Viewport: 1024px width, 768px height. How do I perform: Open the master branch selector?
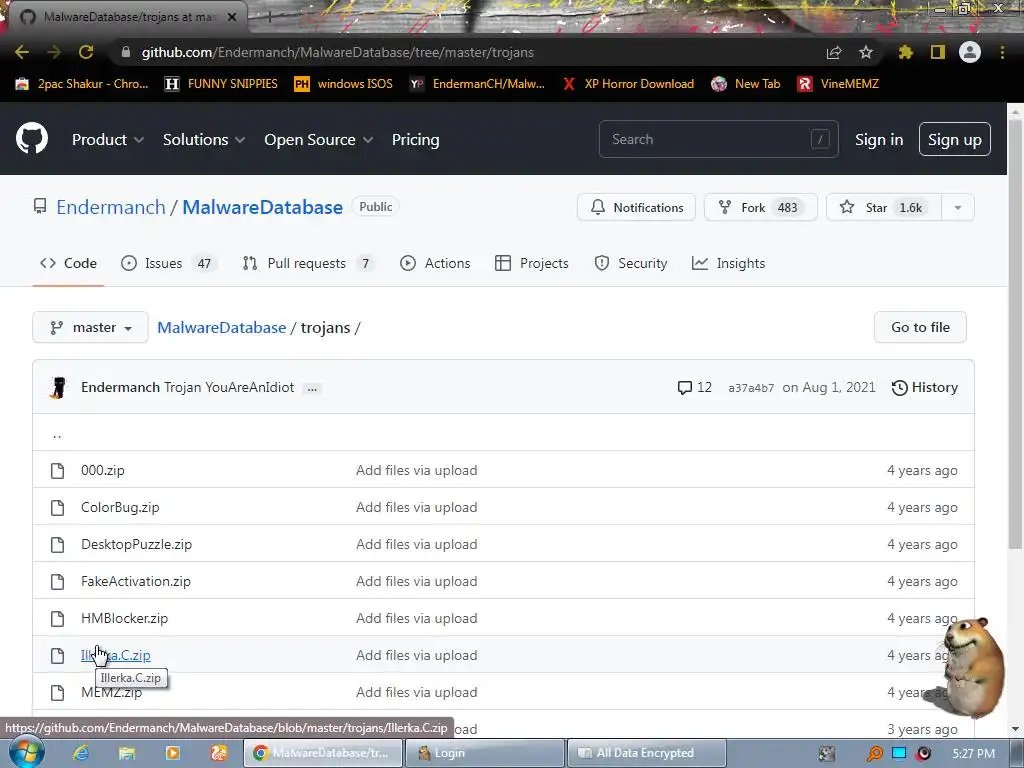90,327
